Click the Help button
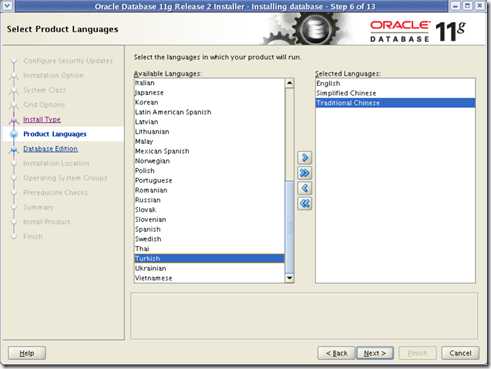This screenshot has width=491, height=369. point(27,353)
